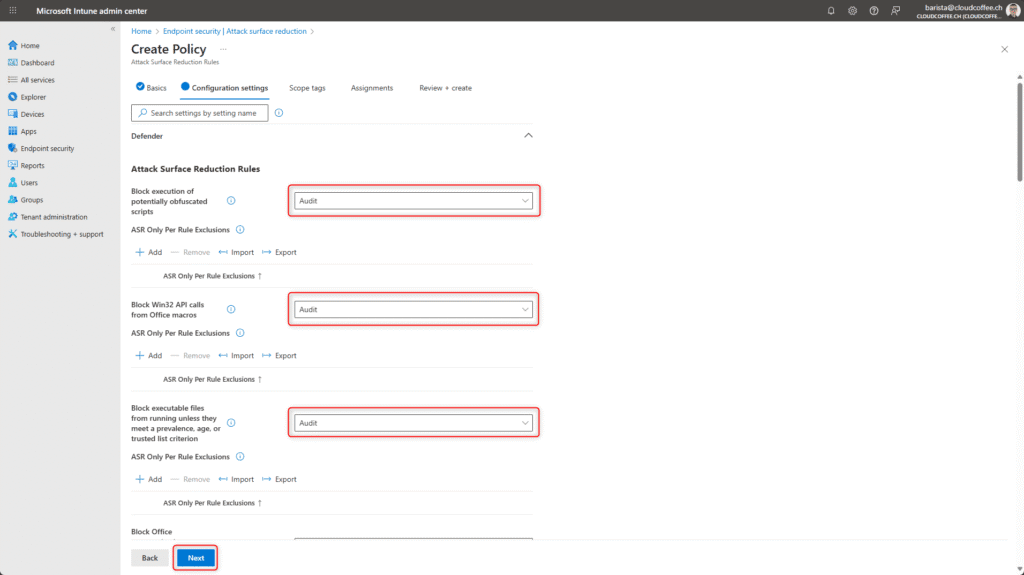Image resolution: width=1024 pixels, height=575 pixels.
Task: Switch to the Assignments tab
Action: tap(372, 88)
